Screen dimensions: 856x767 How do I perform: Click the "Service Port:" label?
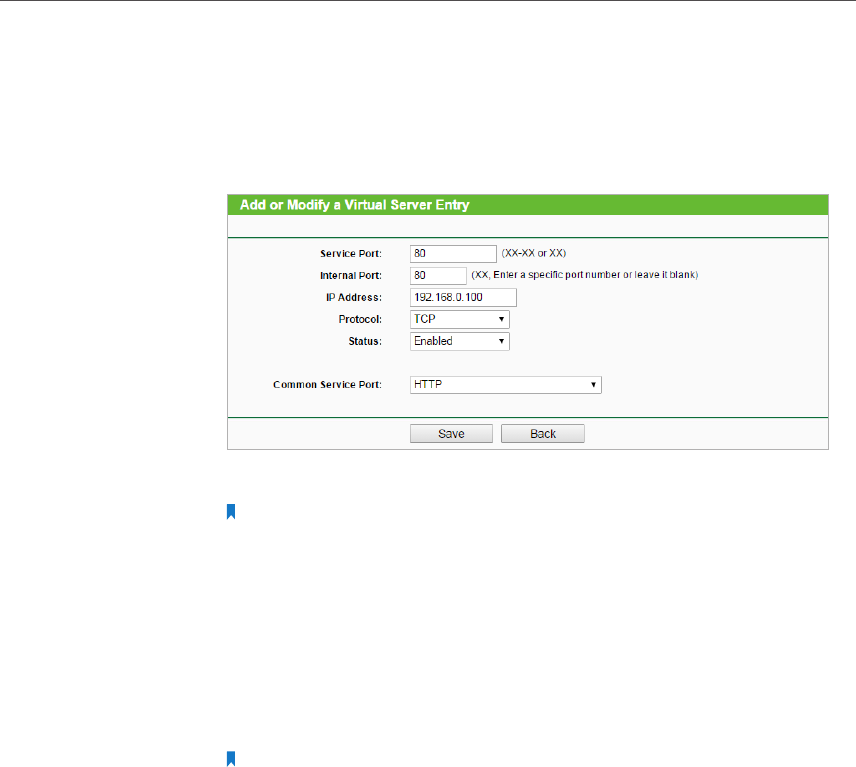point(350,254)
